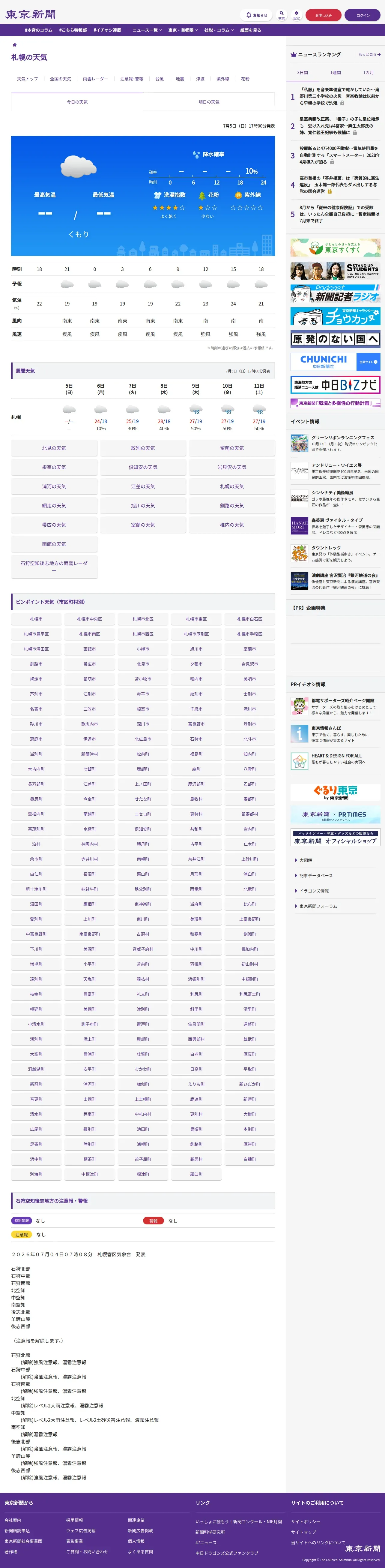Image resolution: width=385 pixels, height=1568 pixels.
Task: Open the ぐるり東京 banner
Action: 335,792
